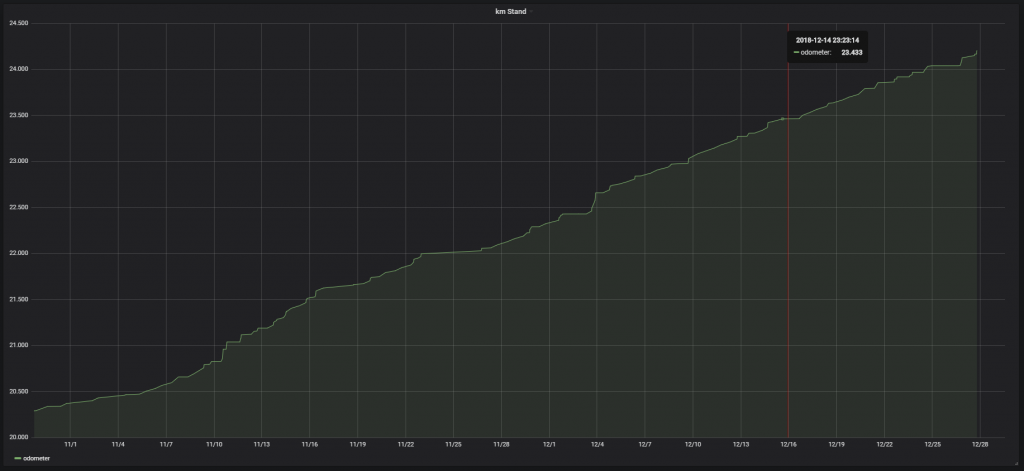
Task: Click the caret arrow beside km Stand
Action: coord(531,11)
